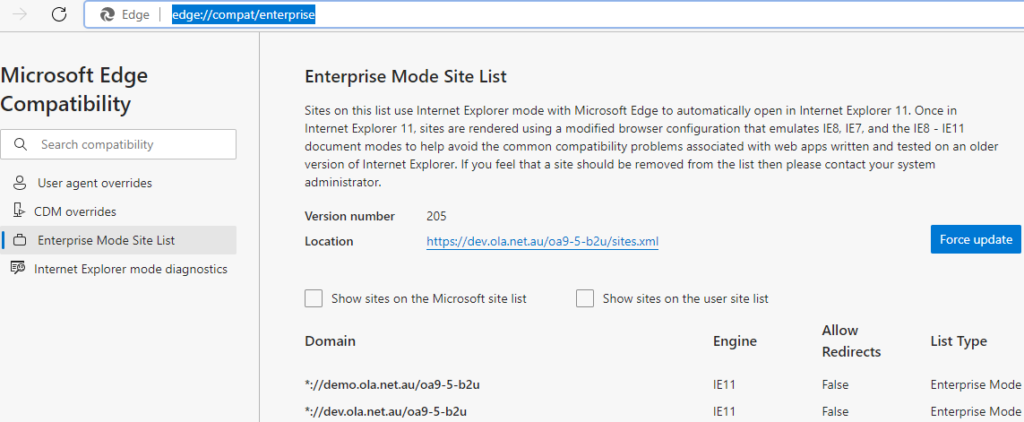
Task: Click the Enterprise Mode Site List briefcase icon
Action: pyautogui.click(x=19, y=240)
